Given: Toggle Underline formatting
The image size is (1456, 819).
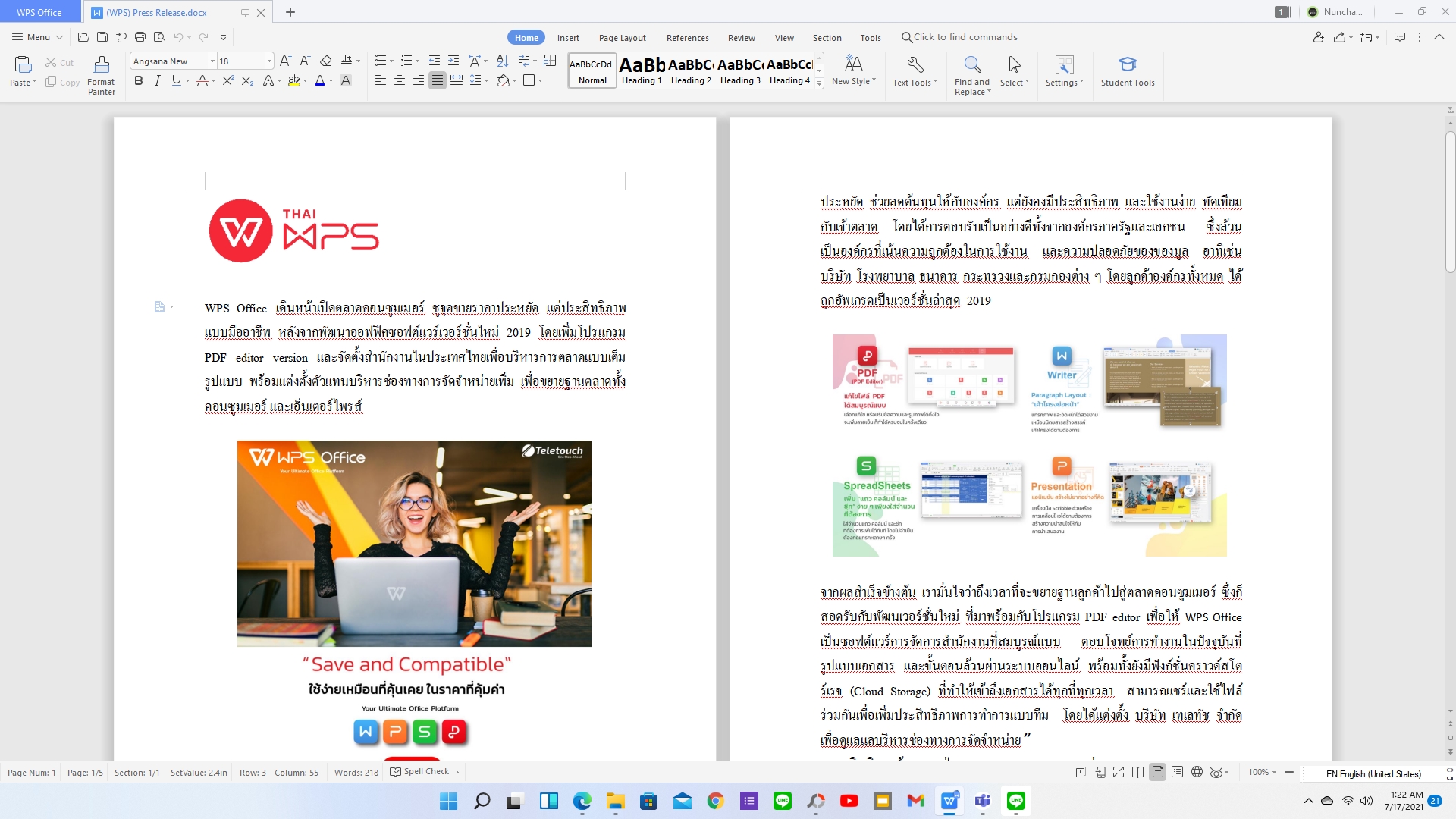Looking at the screenshot, I should pos(177,80).
